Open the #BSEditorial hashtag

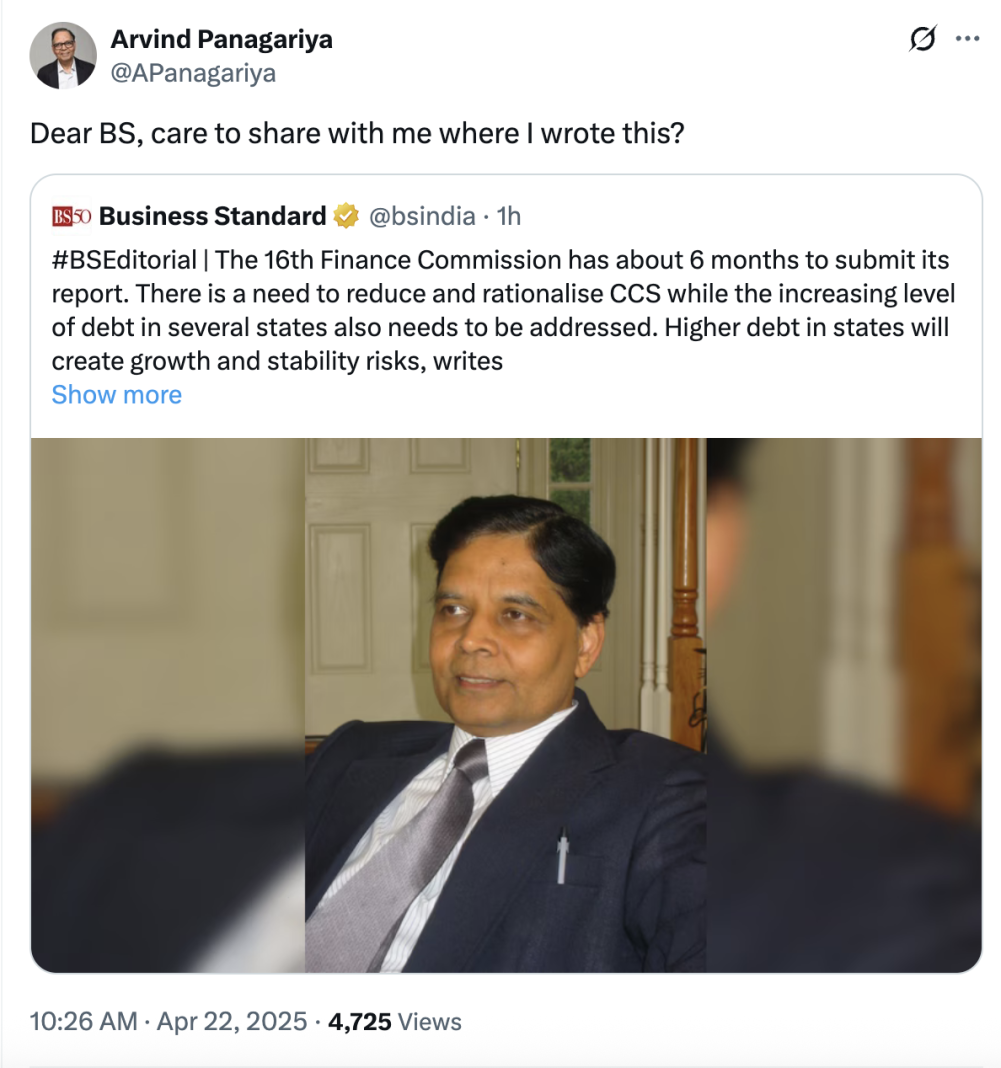click(x=124, y=261)
